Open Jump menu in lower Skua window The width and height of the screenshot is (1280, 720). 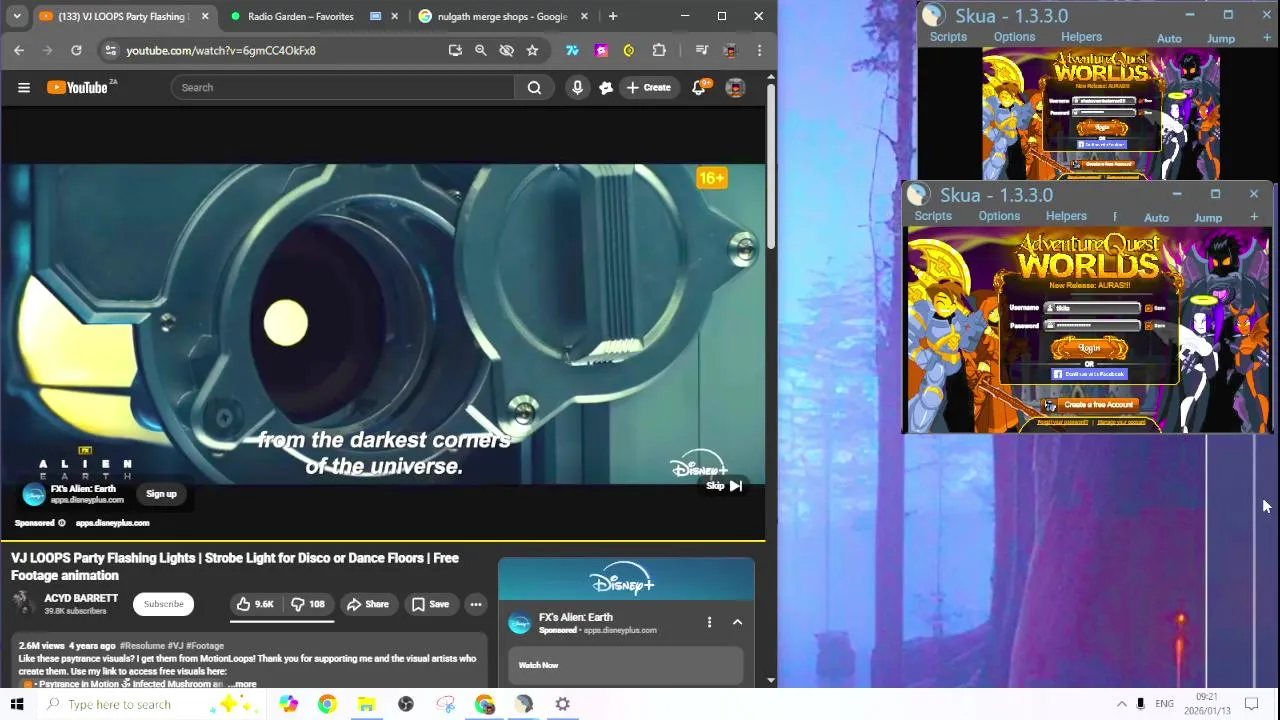[1208, 217]
